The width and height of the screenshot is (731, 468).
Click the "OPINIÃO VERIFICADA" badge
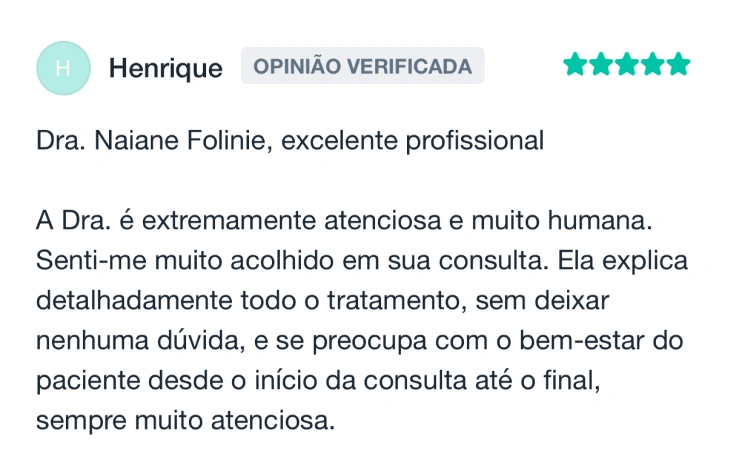(362, 66)
